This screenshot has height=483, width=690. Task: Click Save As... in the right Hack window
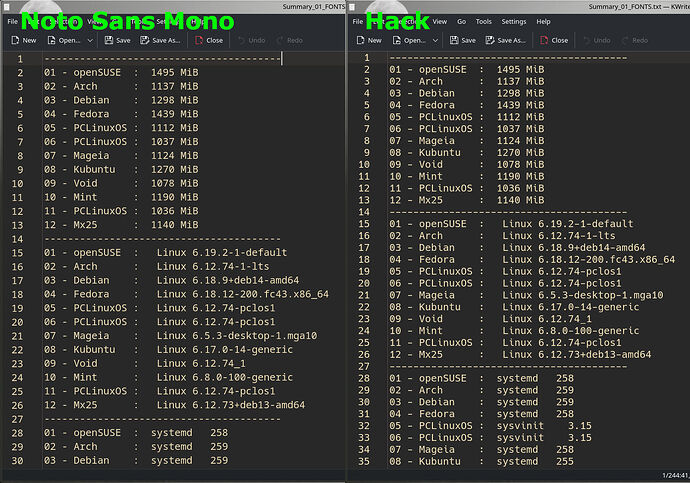[x=506, y=40]
